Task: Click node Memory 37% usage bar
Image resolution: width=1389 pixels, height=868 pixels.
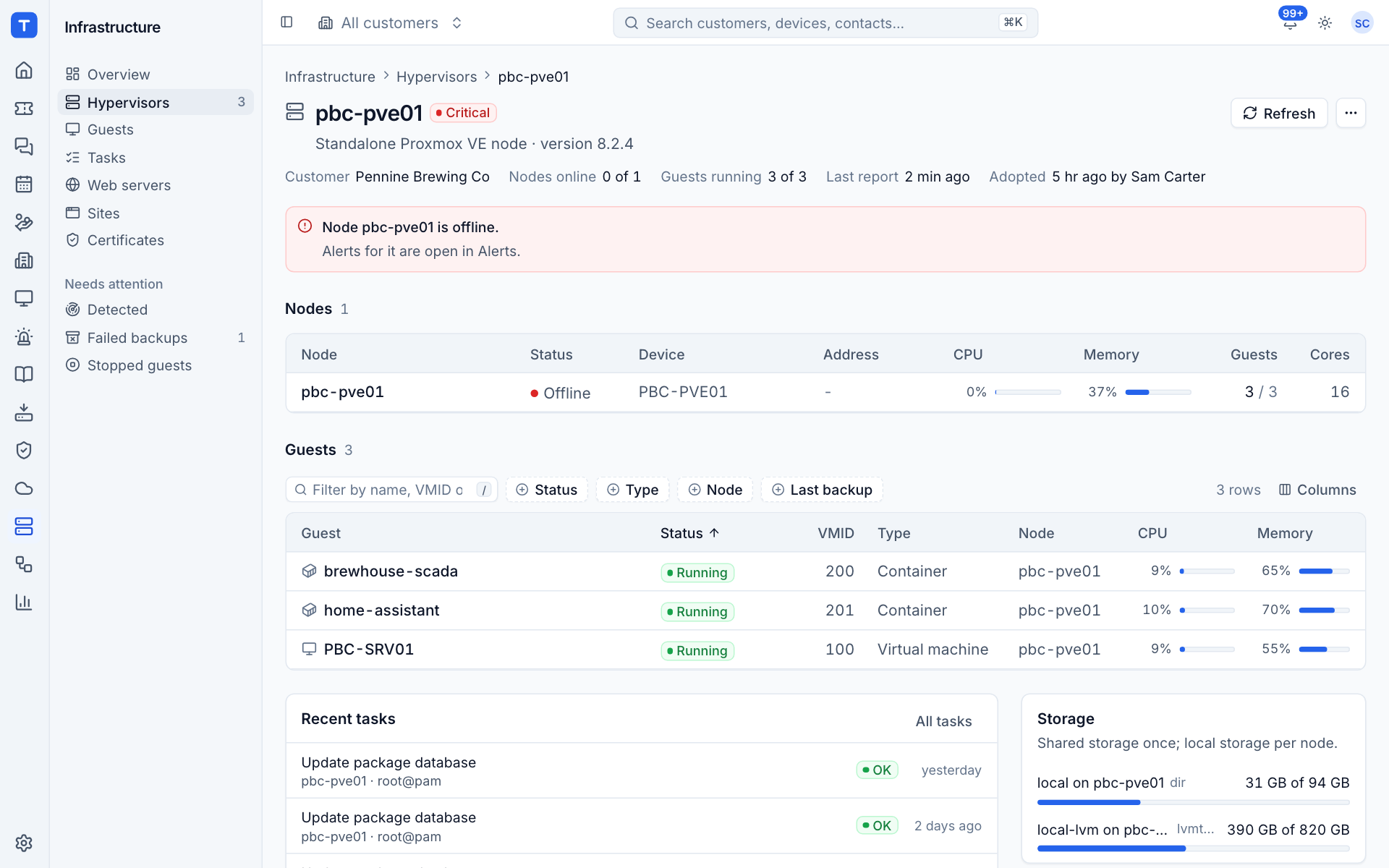Action: (1157, 392)
